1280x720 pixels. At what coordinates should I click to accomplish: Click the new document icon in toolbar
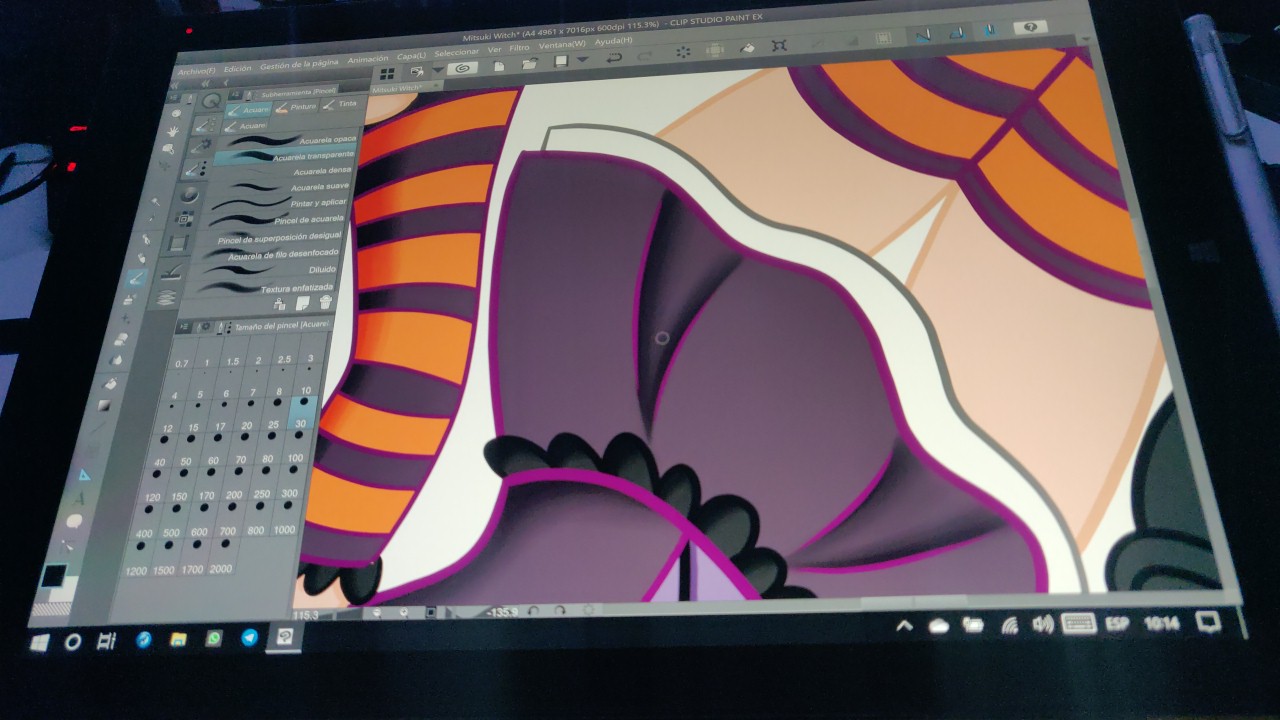tap(499, 66)
